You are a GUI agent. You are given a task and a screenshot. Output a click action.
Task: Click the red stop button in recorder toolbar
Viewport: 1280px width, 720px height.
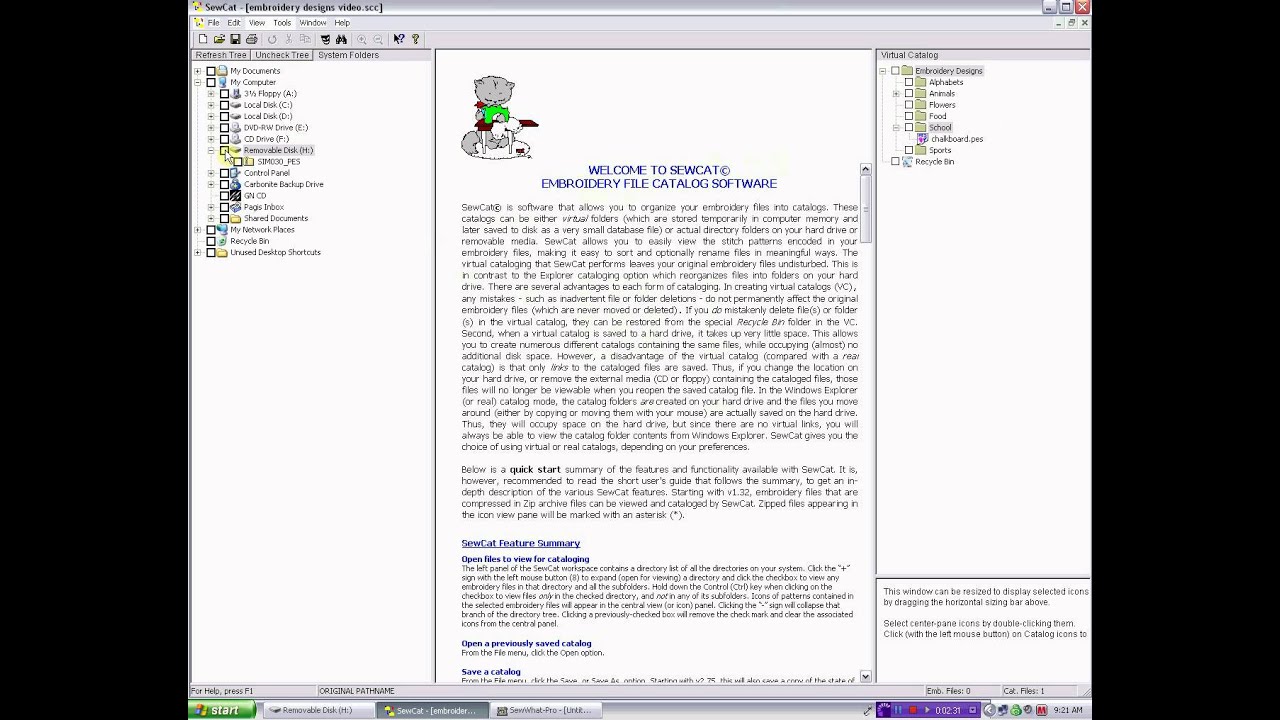pos(912,710)
